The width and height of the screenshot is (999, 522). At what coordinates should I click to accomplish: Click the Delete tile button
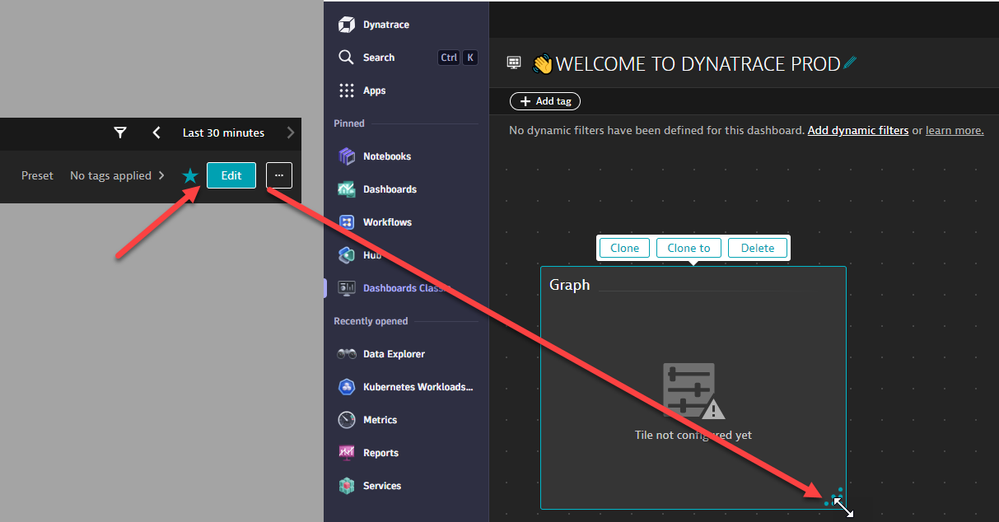coord(758,248)
